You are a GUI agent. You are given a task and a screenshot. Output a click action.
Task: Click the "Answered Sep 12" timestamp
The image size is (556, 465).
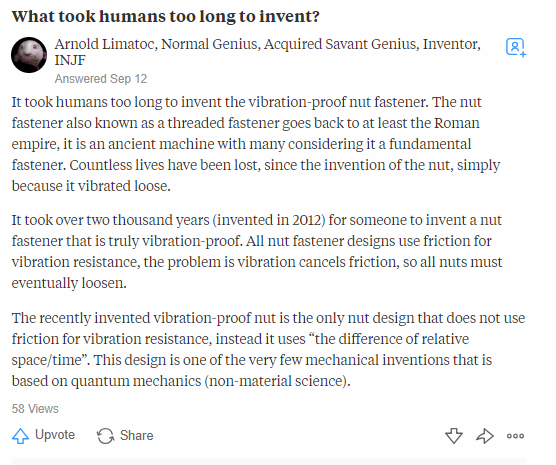101,79
